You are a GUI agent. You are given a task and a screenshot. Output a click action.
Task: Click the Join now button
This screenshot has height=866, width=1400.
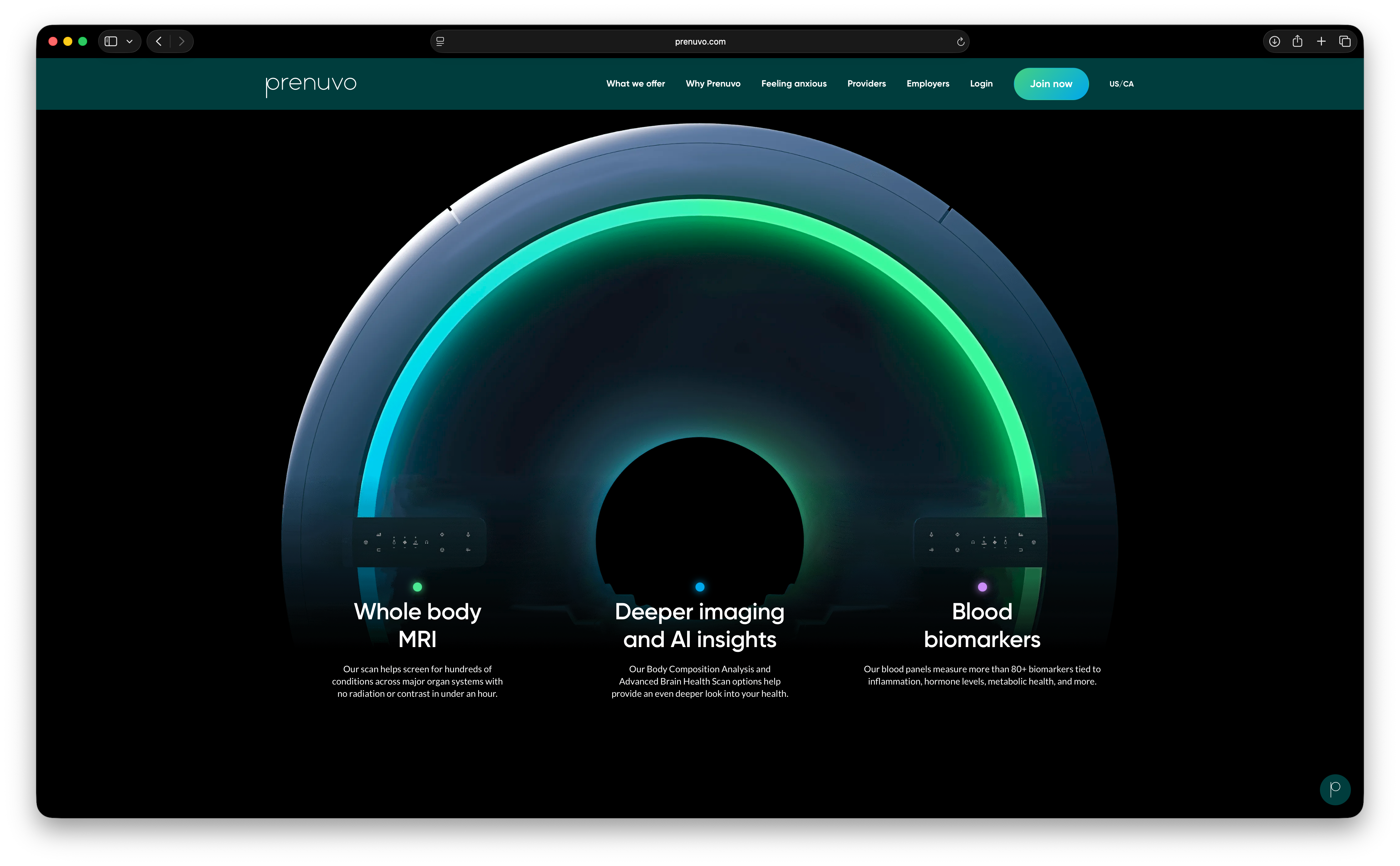[x=1051, y=84]
